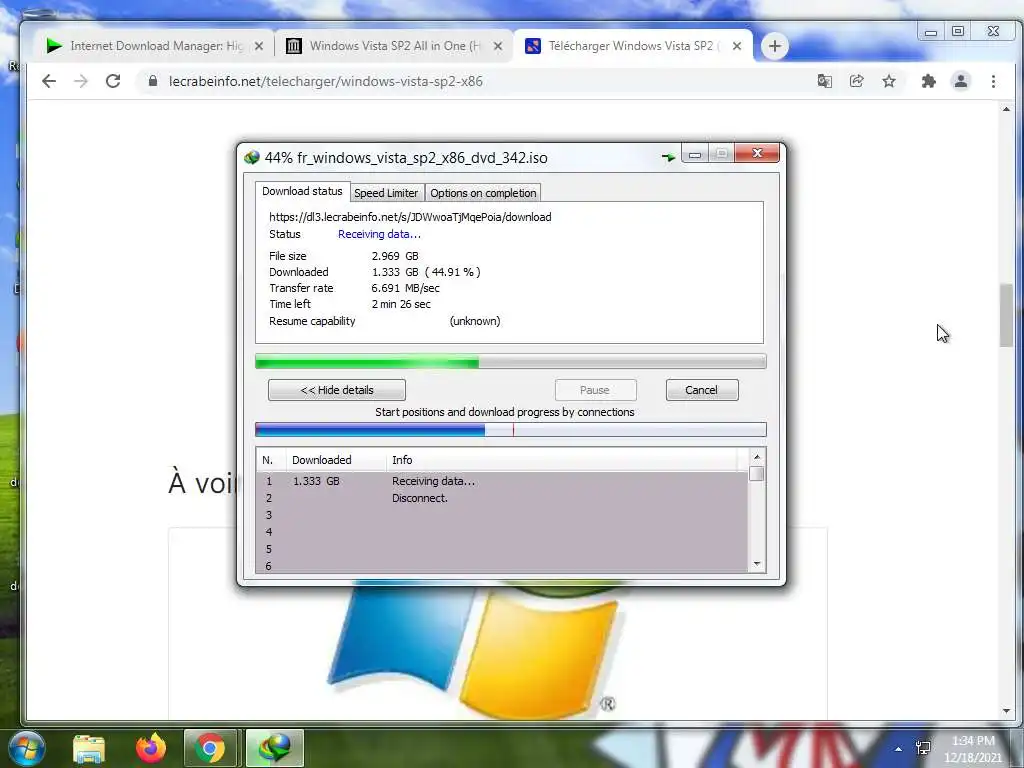1024x768 pixels.
Task: Minimize the IDM download dialog
Action: pyautogui.click(x=695, y=153)
